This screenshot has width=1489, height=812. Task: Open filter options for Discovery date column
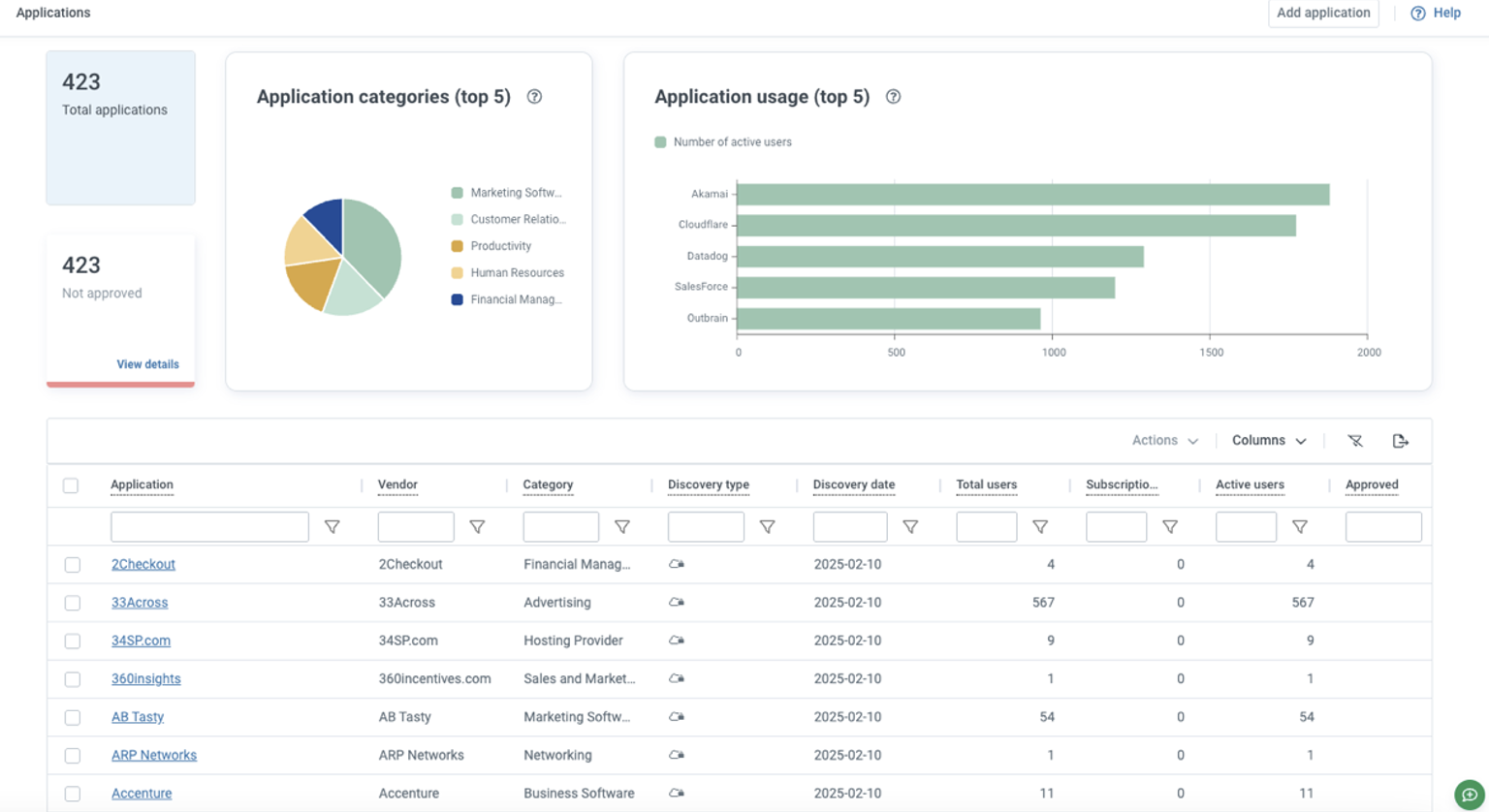[910, 527]
